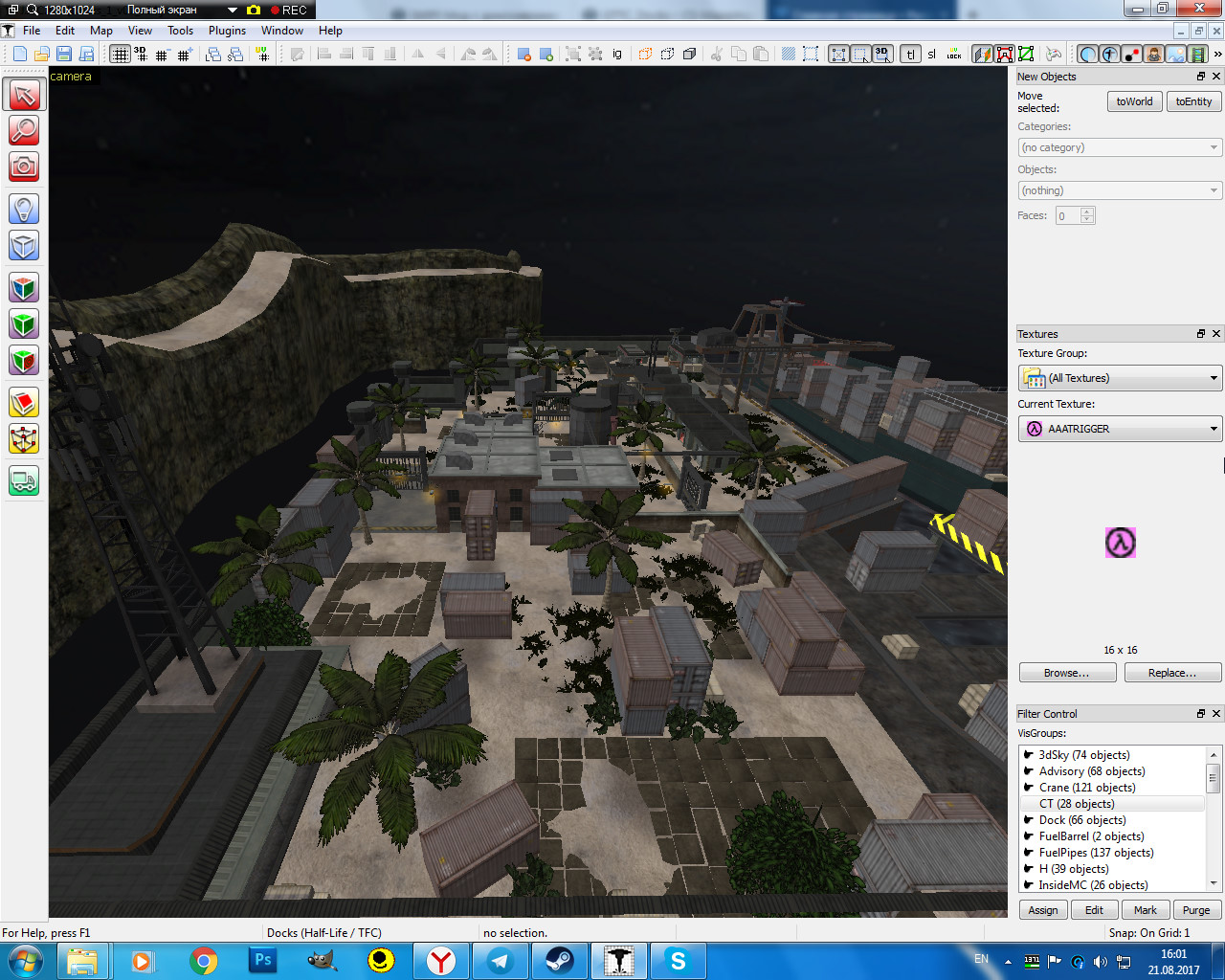The width and height of the screenshot is (1225, 980).
Task: Expand the toolbar overflow chevron
Action: [x=1217, y=54]
